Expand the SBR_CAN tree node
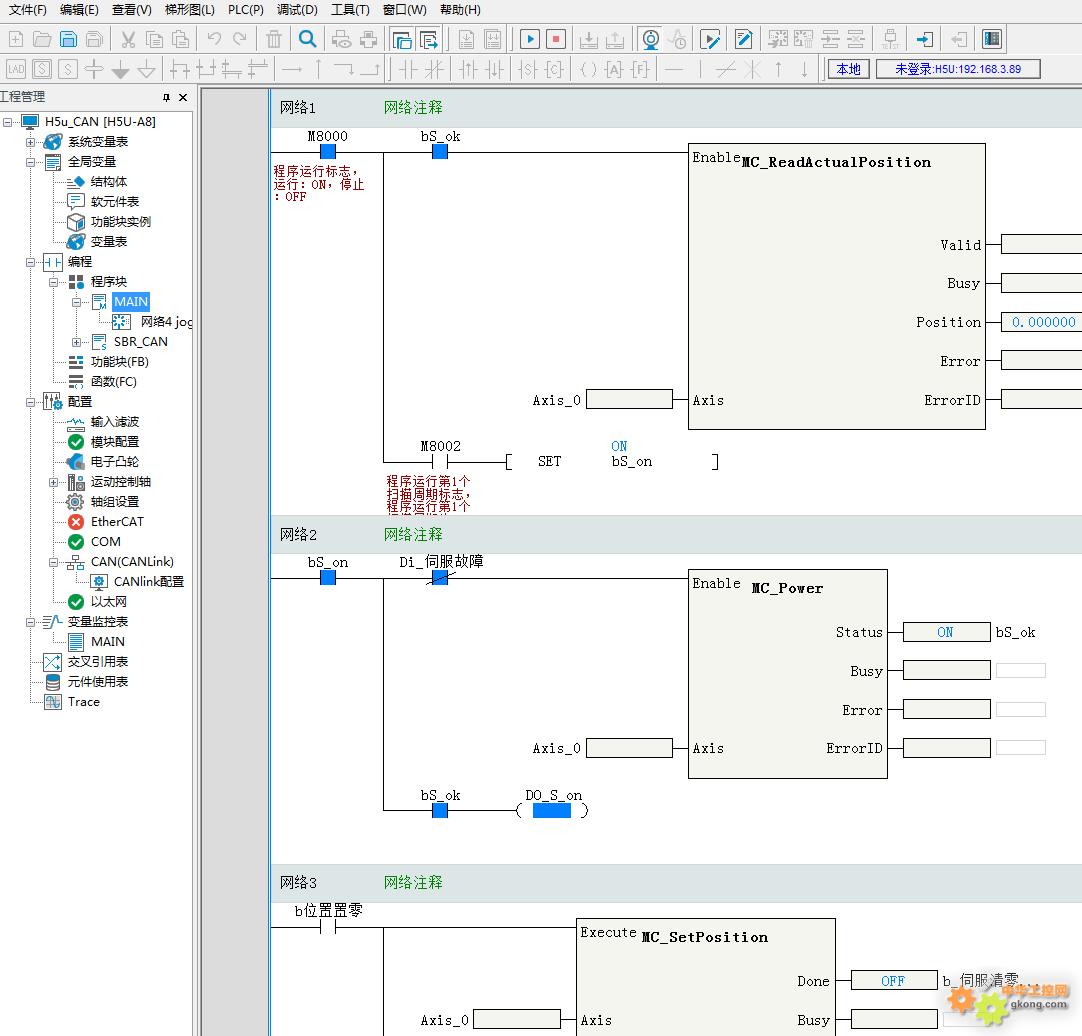Image resolution: width=1082 pixels, height=1036 pixels. tap(76, 342)
